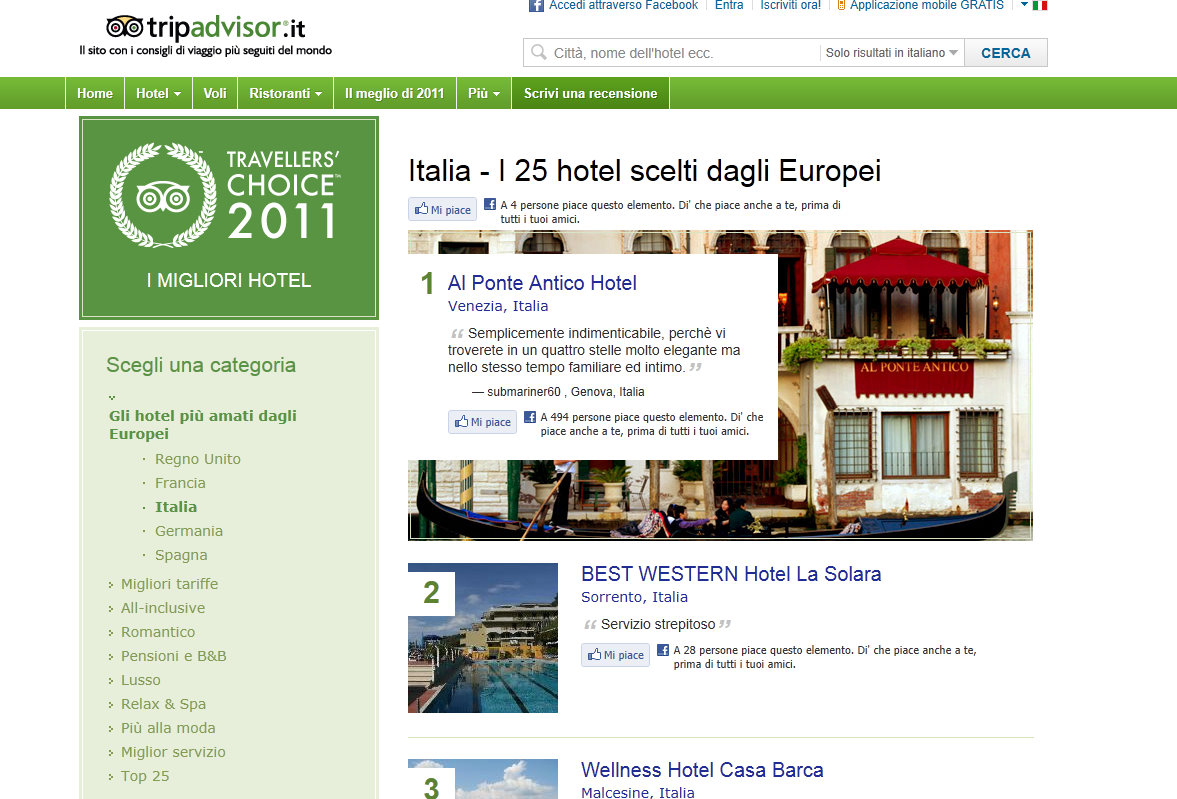Open the Al Ponte Antico Hotel link

[542, 283]
